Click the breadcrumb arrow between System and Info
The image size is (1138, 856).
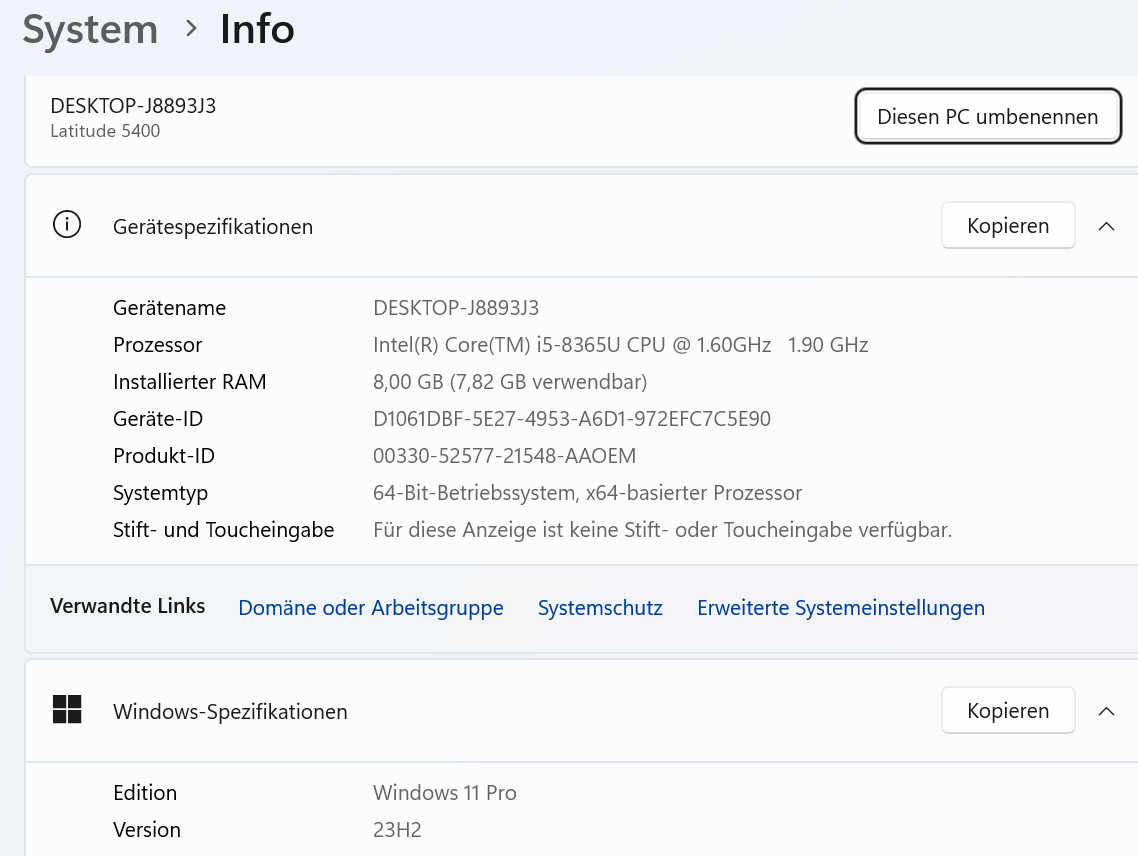point(190,29)
